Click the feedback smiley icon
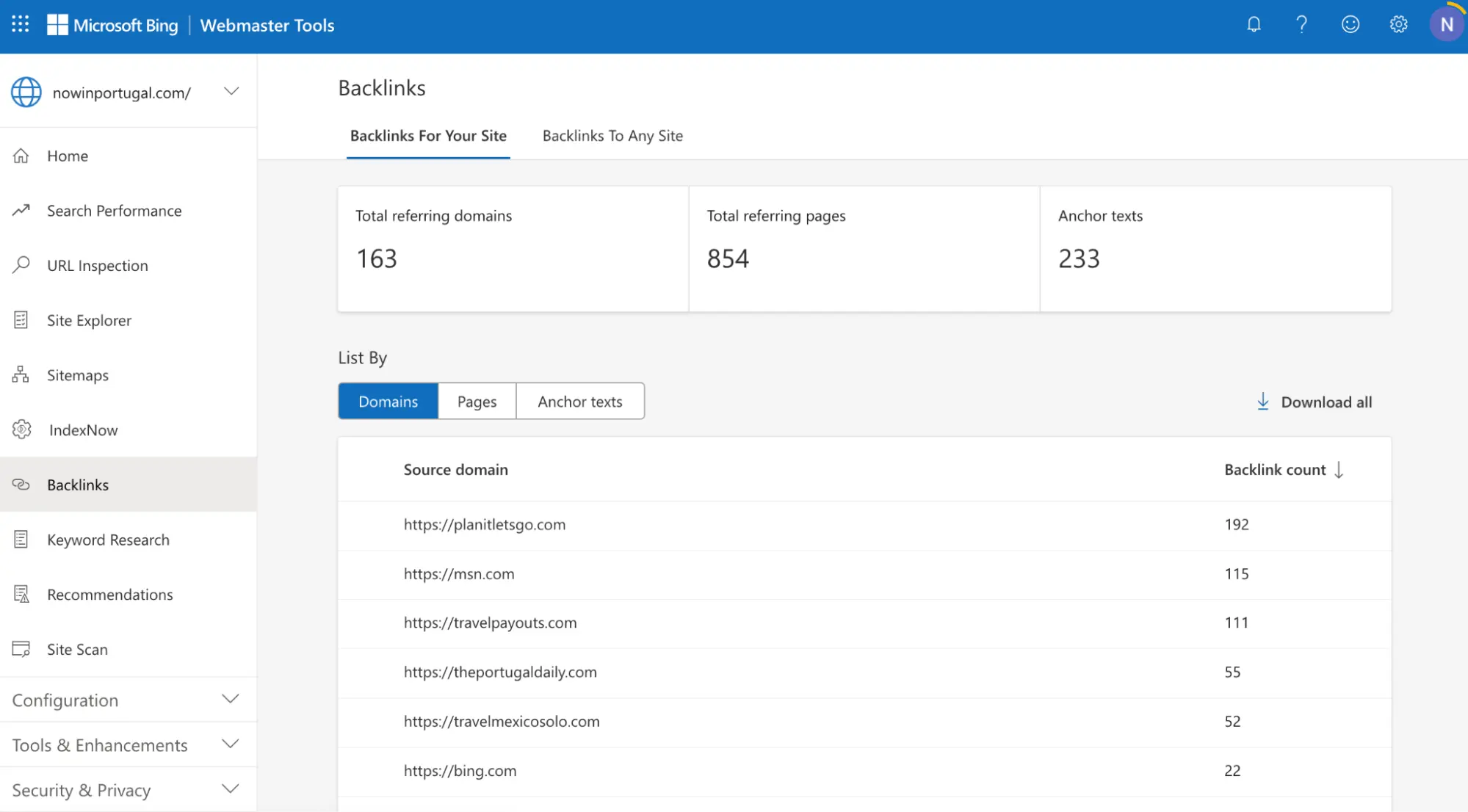The image size is (1468, 812). [1350, 24]
